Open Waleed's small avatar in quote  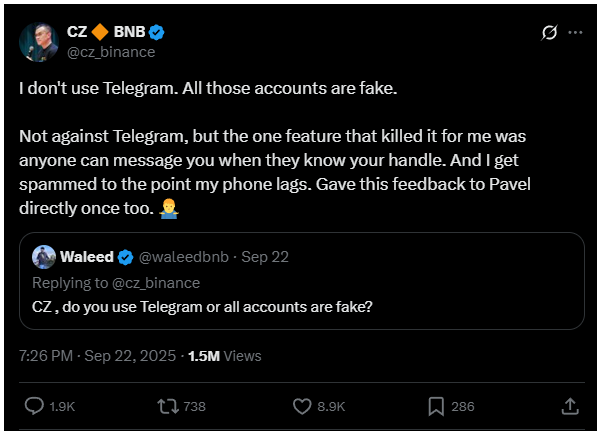[x=44, y=257]
